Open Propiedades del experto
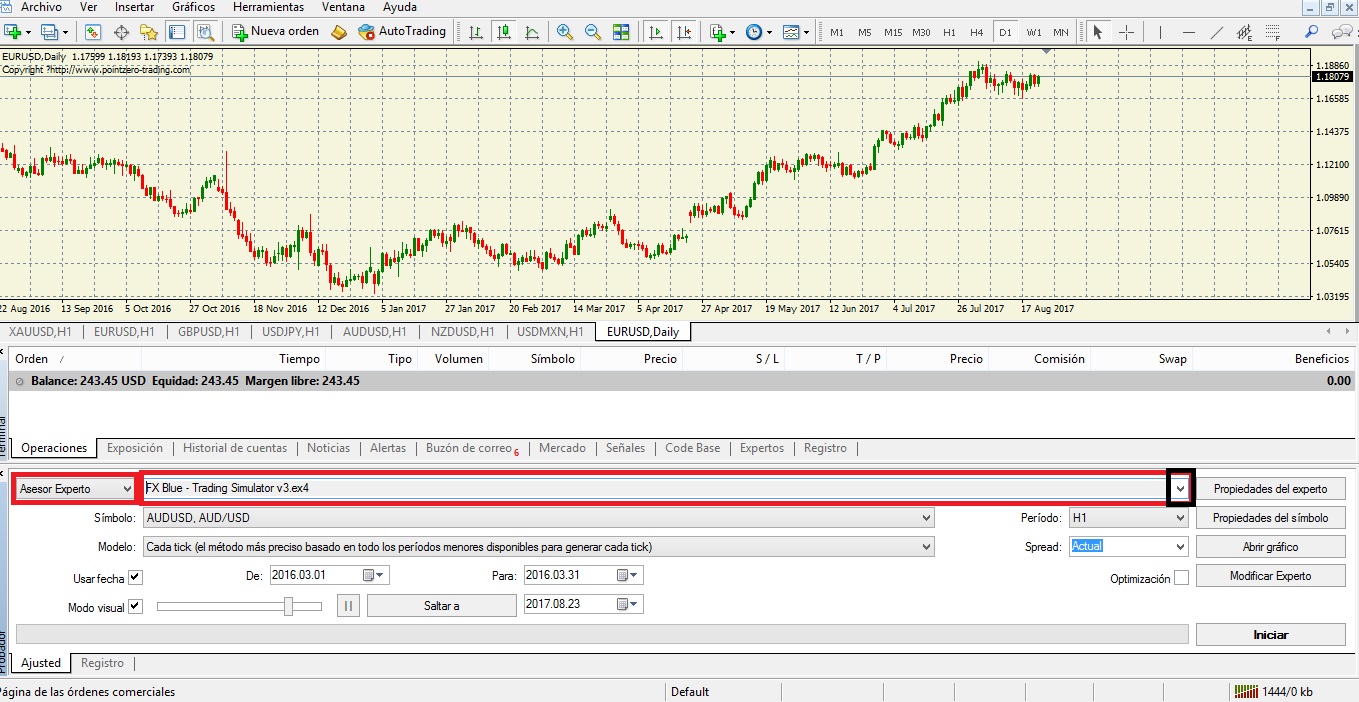1359x702 pixels. point(1270,488)
